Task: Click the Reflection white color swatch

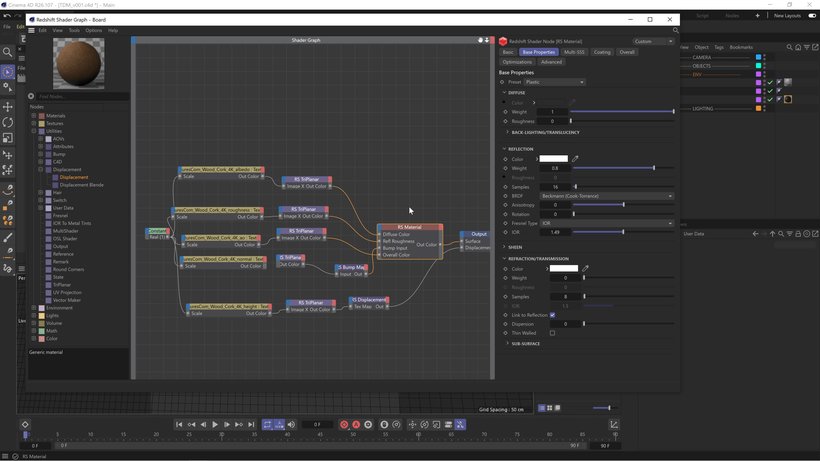Action: (x=553, y=158)
